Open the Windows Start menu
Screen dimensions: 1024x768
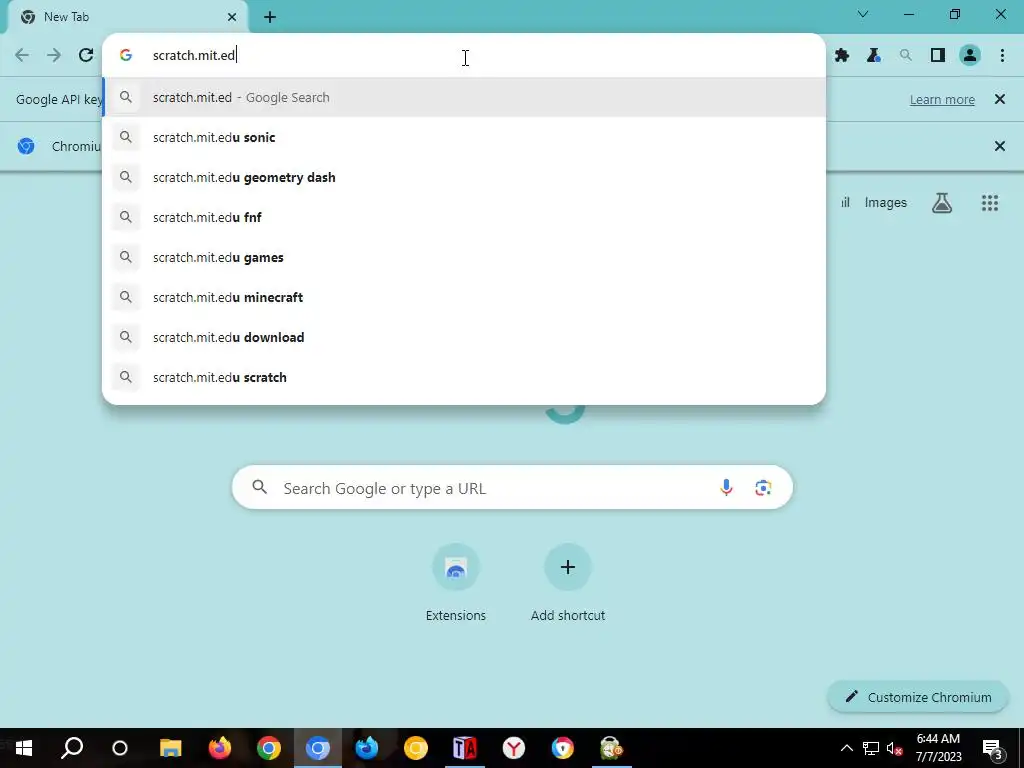coord(24,748)
